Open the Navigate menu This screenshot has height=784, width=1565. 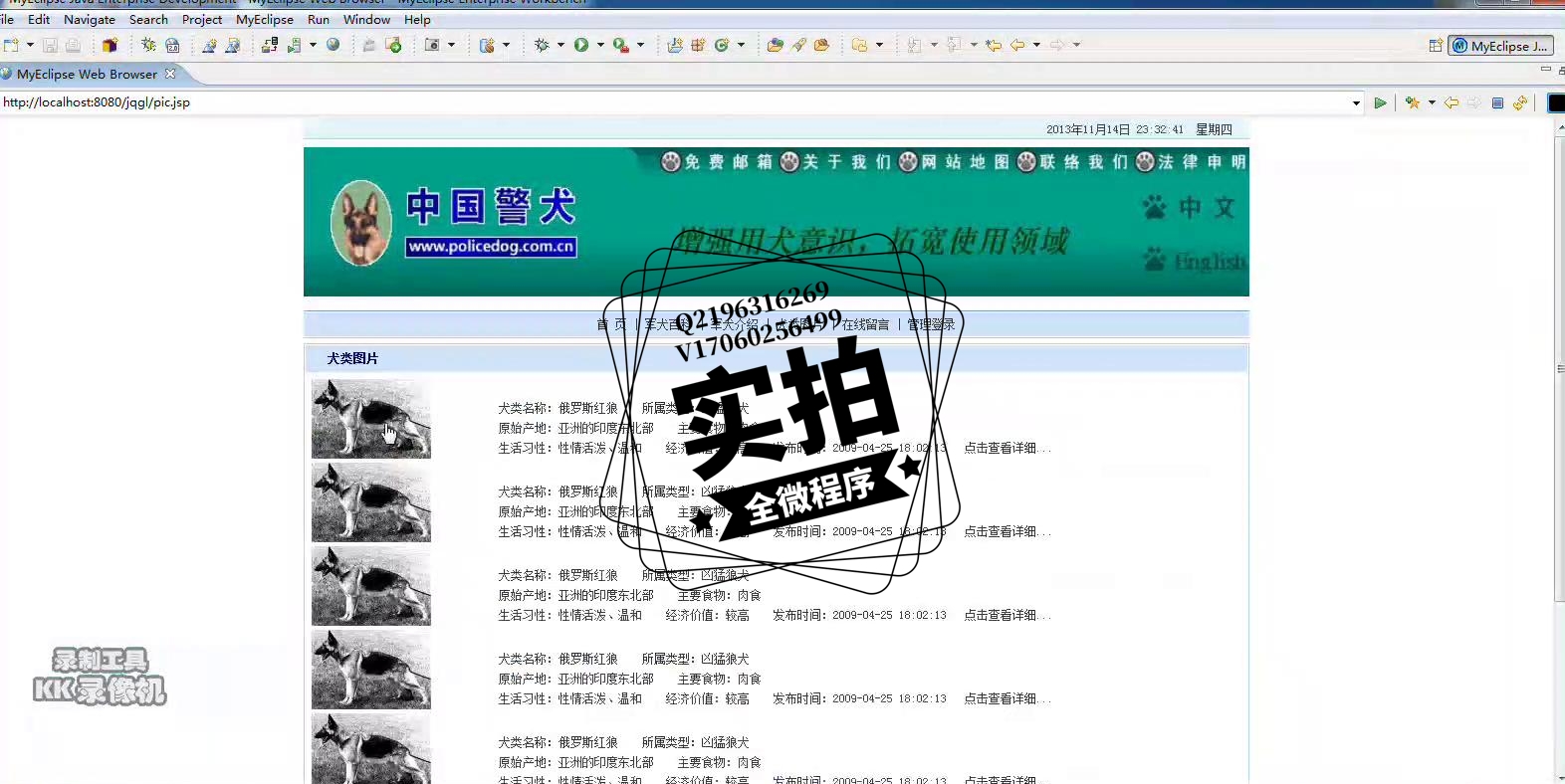(x=90, y=19)
